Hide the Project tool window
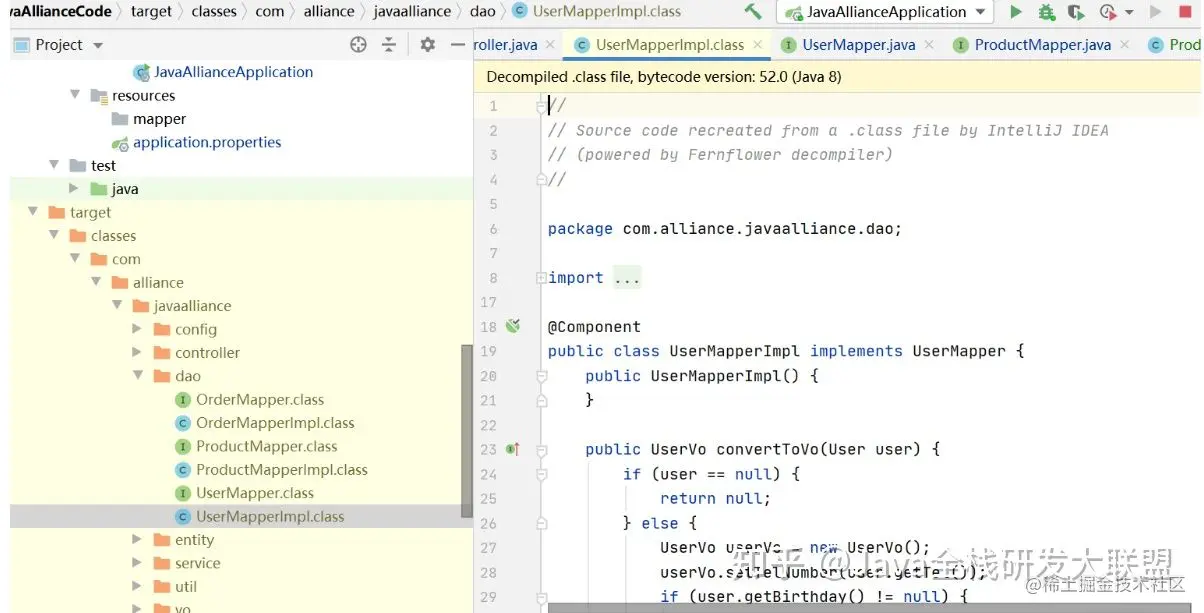1204x613 pixels. click(x=458, y=45)
